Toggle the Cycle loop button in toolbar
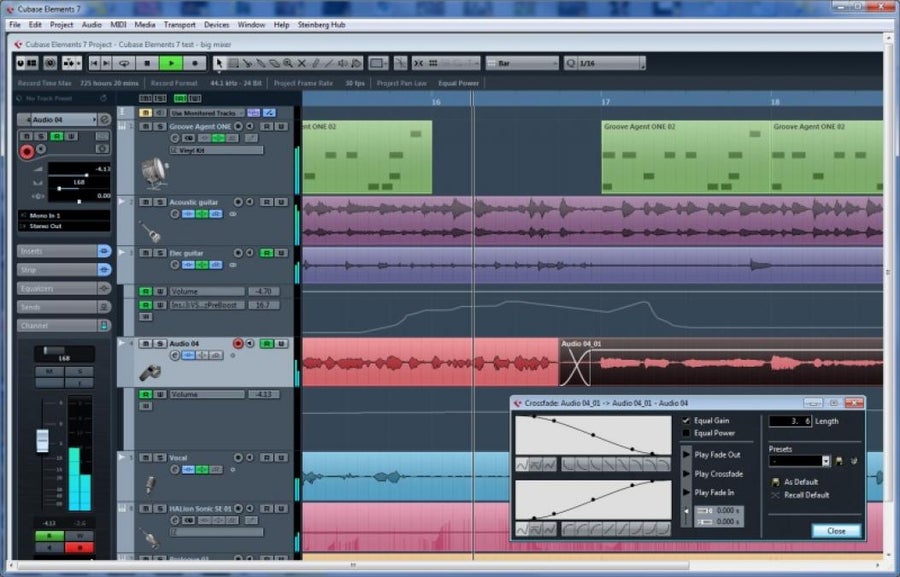 (124, 63)
